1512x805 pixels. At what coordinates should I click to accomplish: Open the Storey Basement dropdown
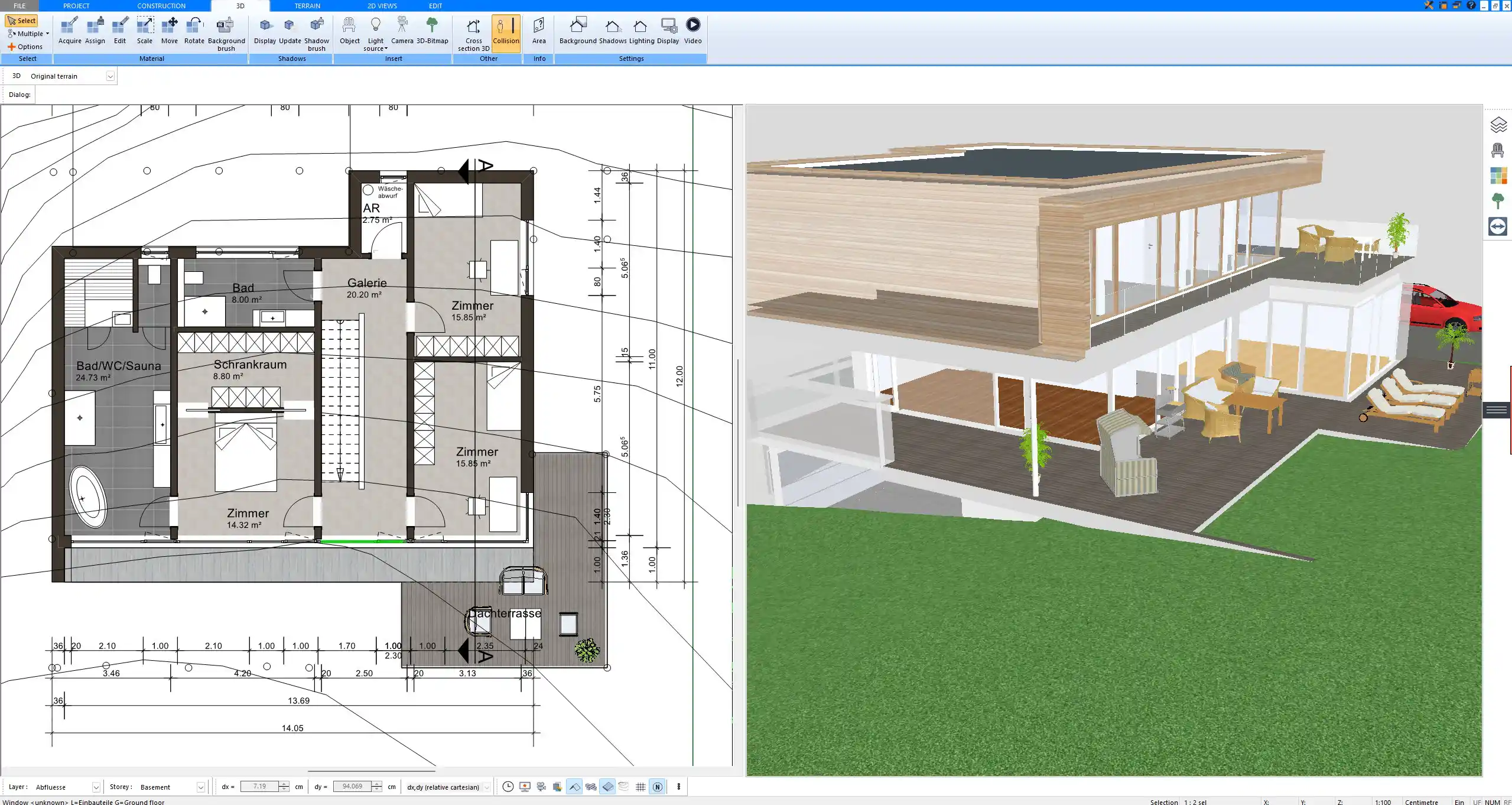[x=200, y=787]
